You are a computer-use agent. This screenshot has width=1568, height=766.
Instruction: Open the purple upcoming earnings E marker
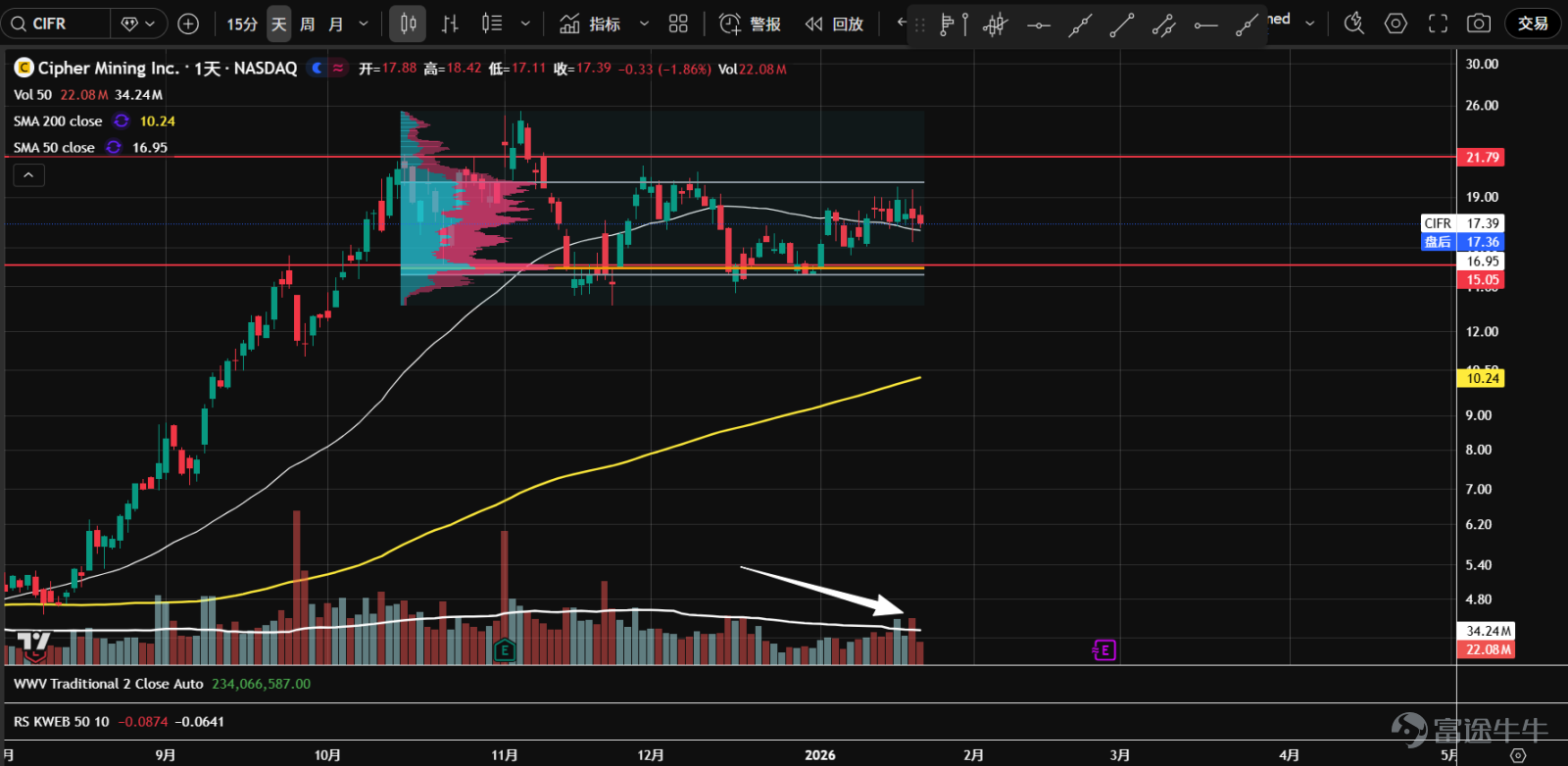coord(1104,649)
